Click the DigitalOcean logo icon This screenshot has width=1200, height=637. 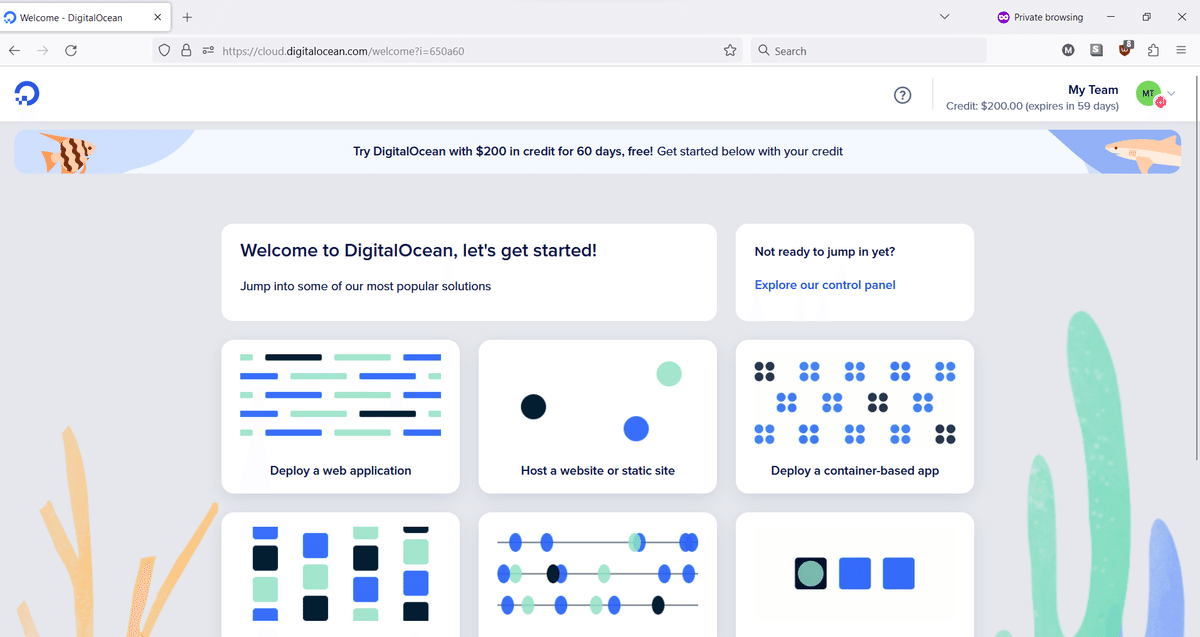tap(27, 94)
